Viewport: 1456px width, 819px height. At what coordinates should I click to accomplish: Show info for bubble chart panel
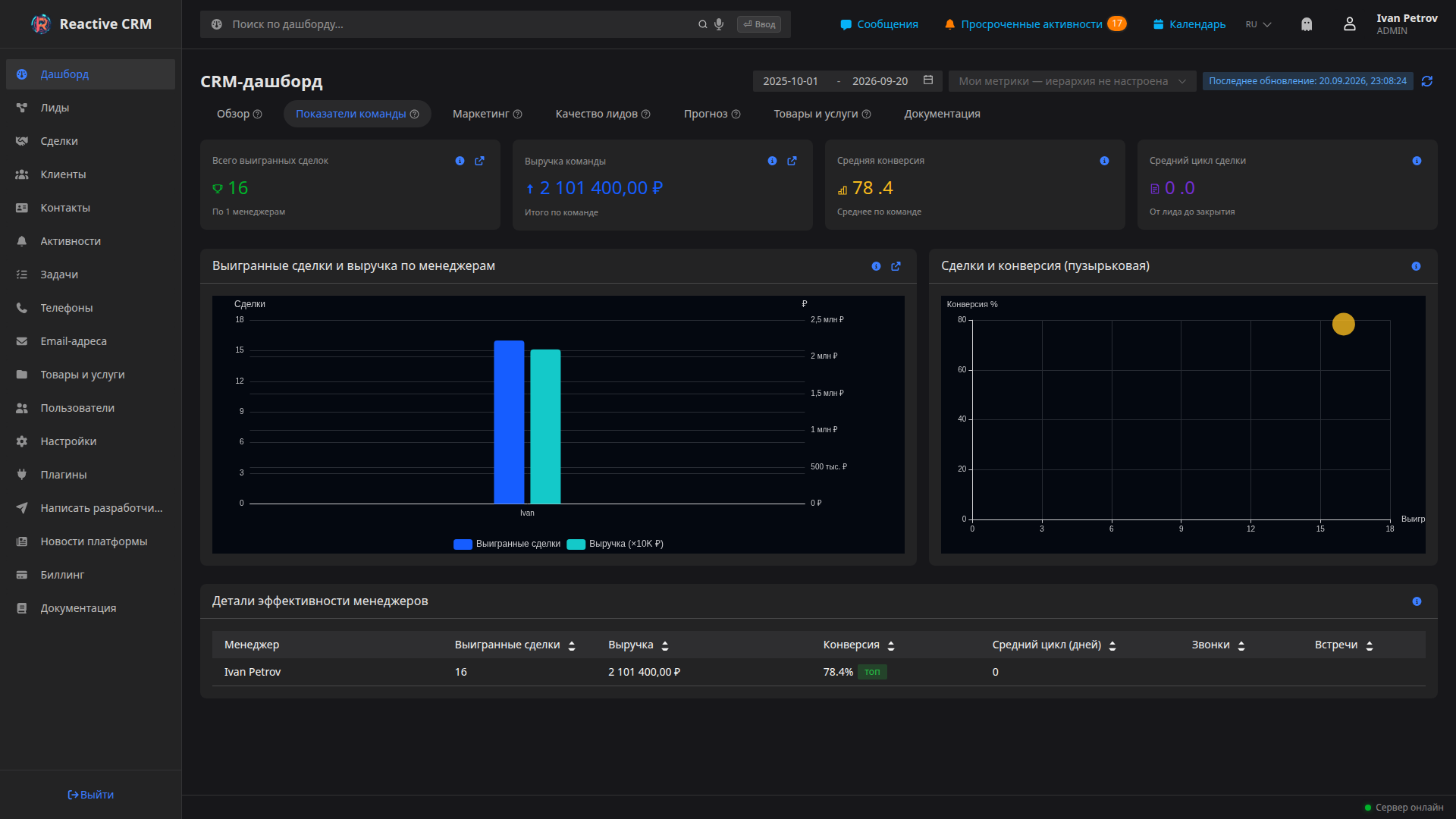click(x=1416, y=266)
